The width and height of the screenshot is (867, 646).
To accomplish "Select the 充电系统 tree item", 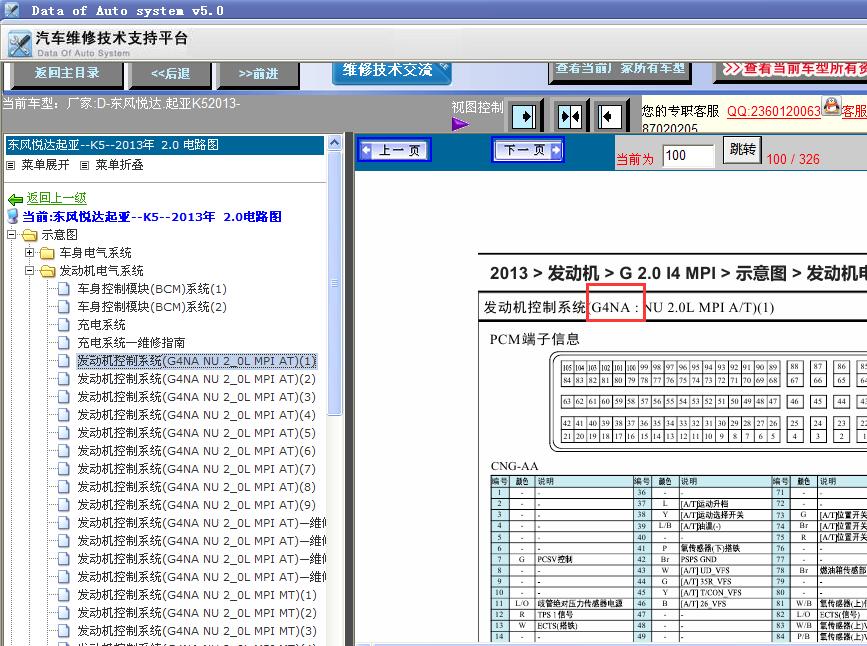I will coord(101,325).
